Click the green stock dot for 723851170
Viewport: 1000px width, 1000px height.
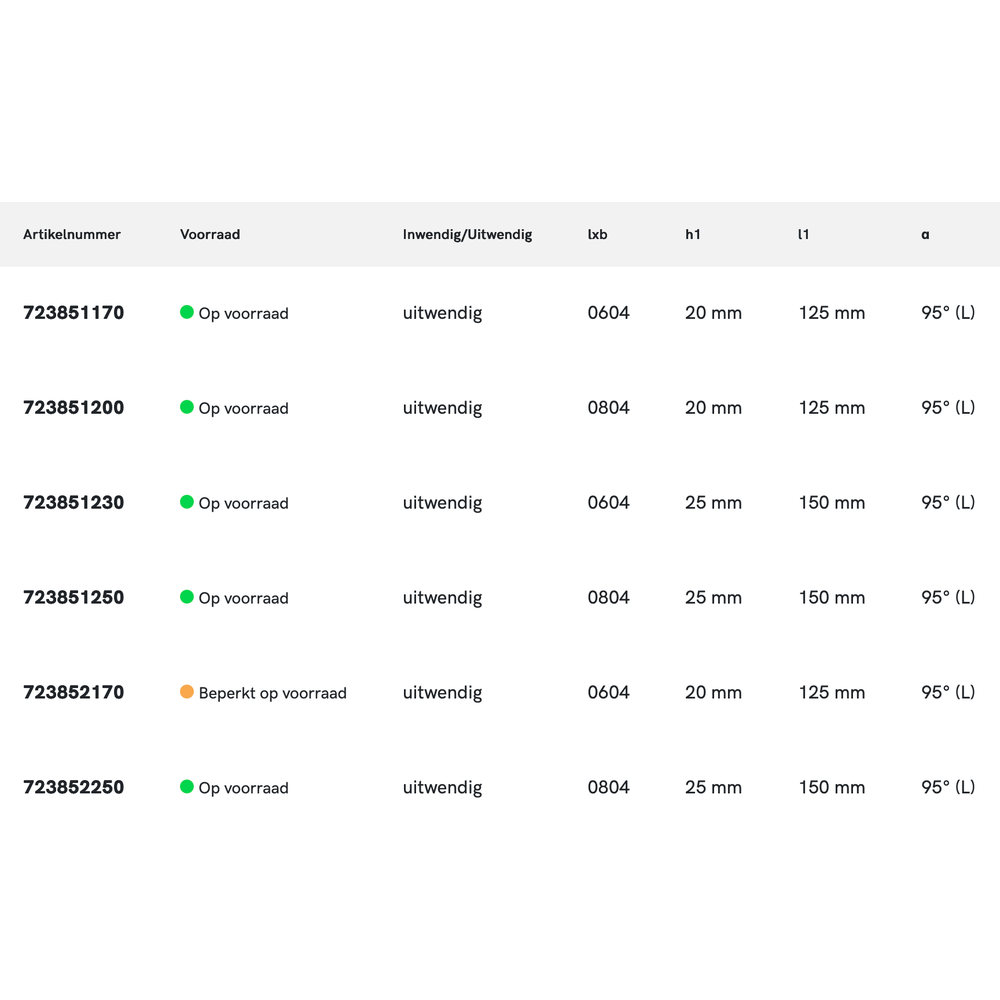pos(186,312)
